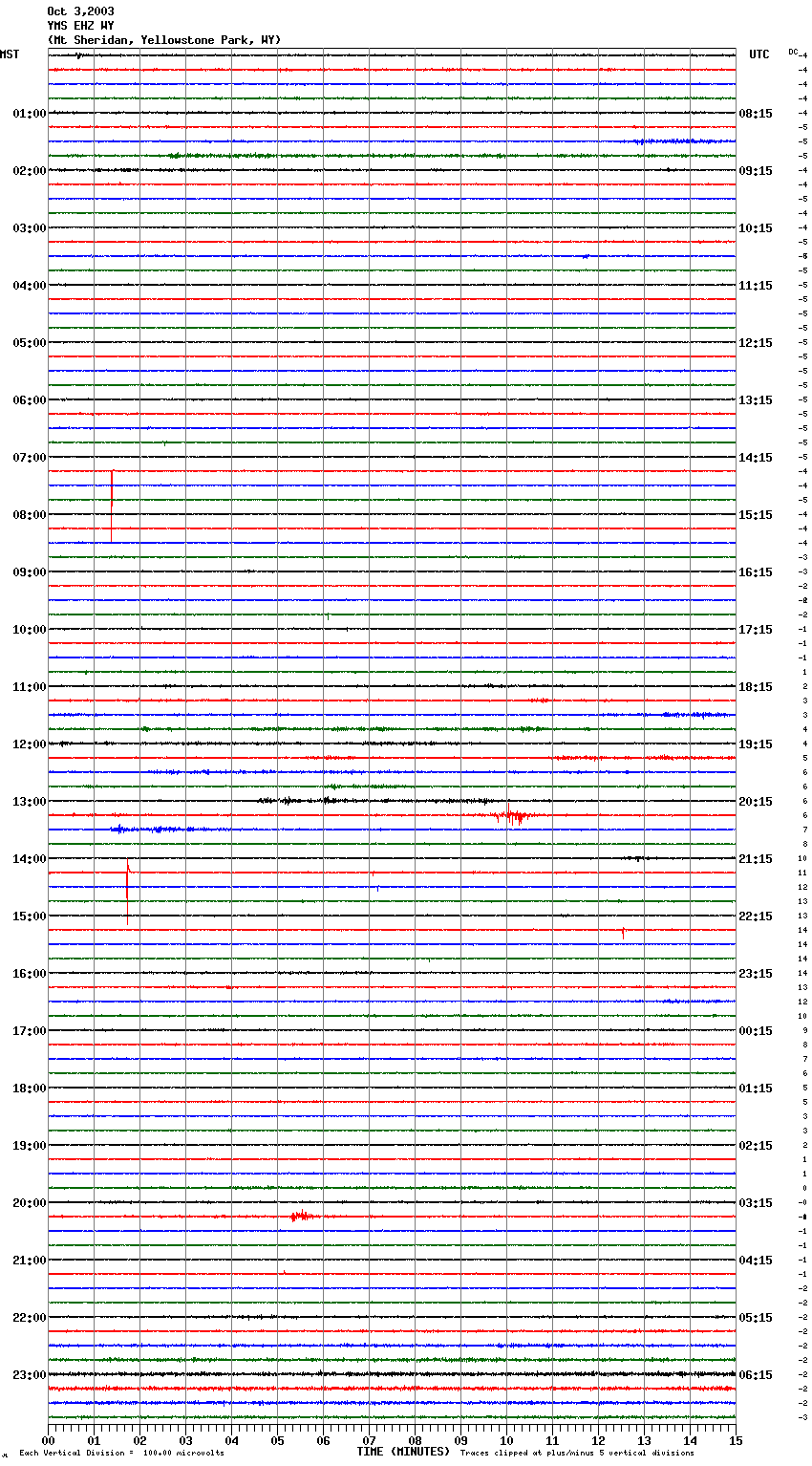Select the 17:00 MST time label
This screenshot has height=1466, width=812.
pos(30,1031)
